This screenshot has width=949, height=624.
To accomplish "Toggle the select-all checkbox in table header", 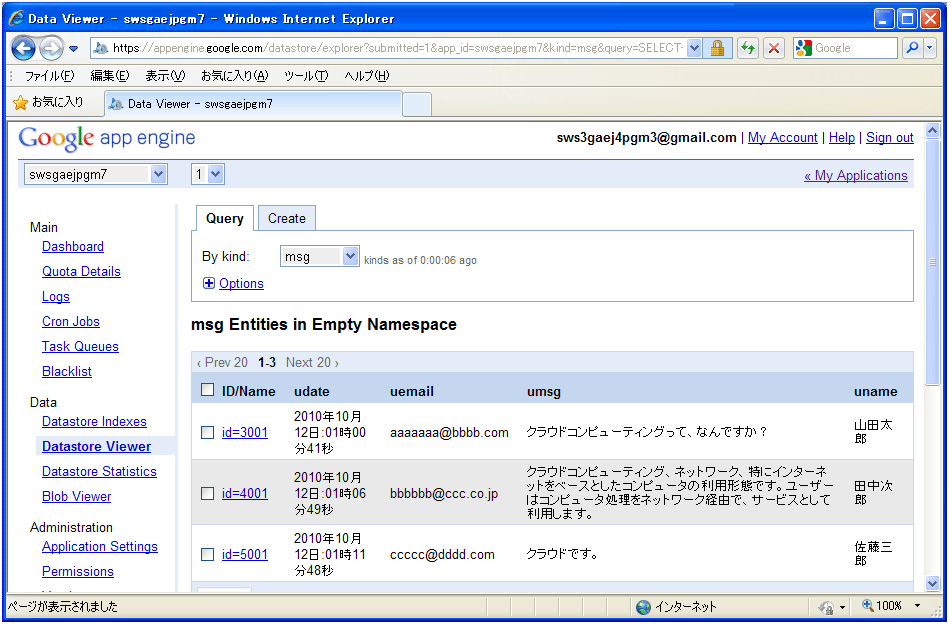I will (x=207, y=390).
